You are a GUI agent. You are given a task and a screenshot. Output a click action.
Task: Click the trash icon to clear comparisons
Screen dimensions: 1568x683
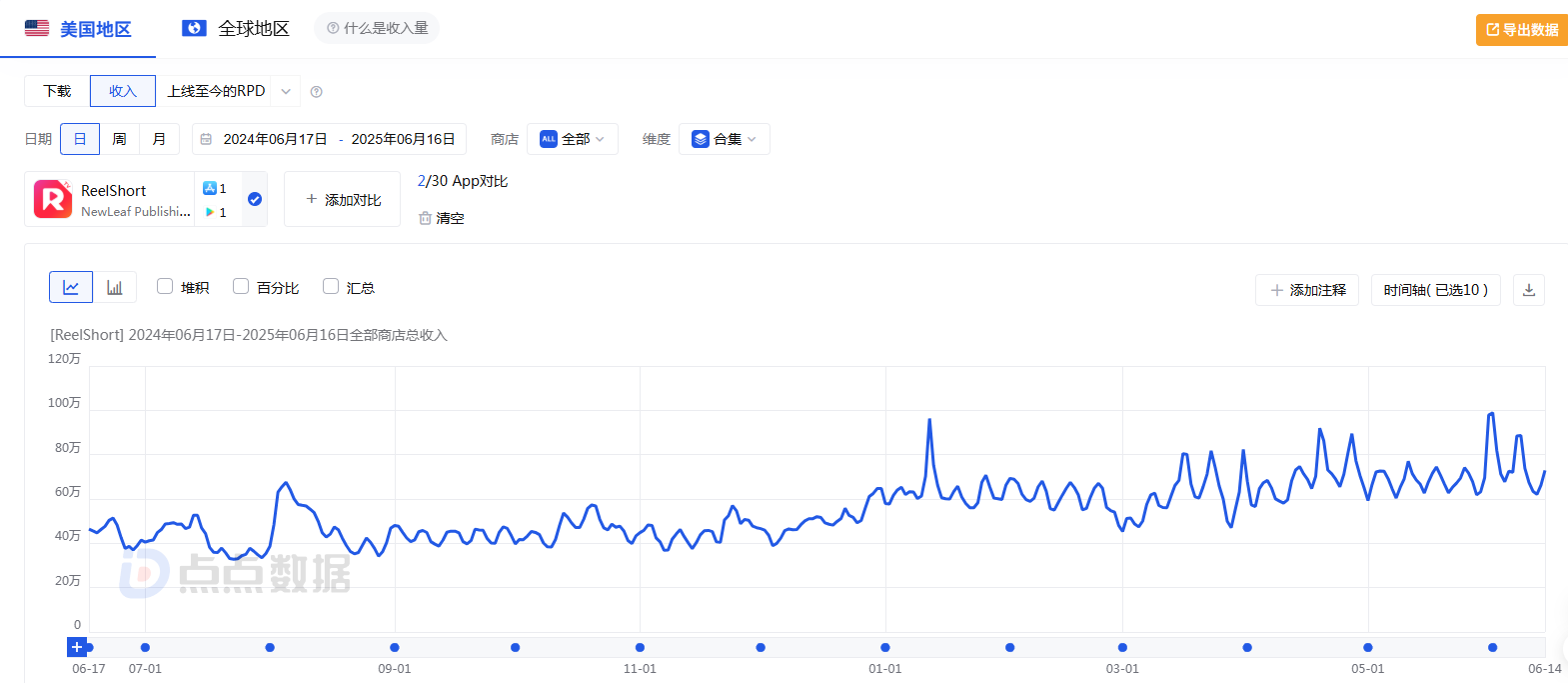[x=425, y=218]
